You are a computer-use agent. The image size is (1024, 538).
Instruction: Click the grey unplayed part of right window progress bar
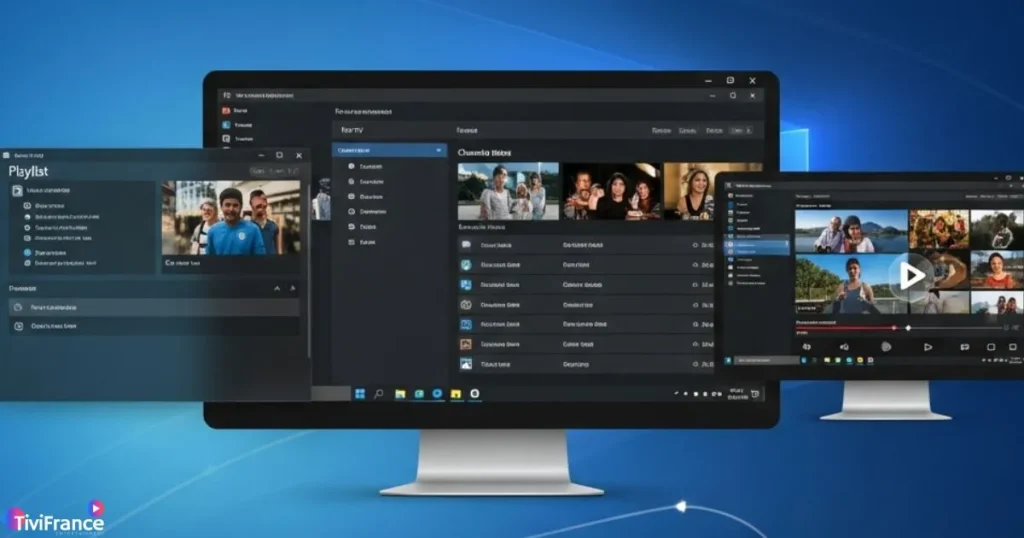click(x=957, y=328)
